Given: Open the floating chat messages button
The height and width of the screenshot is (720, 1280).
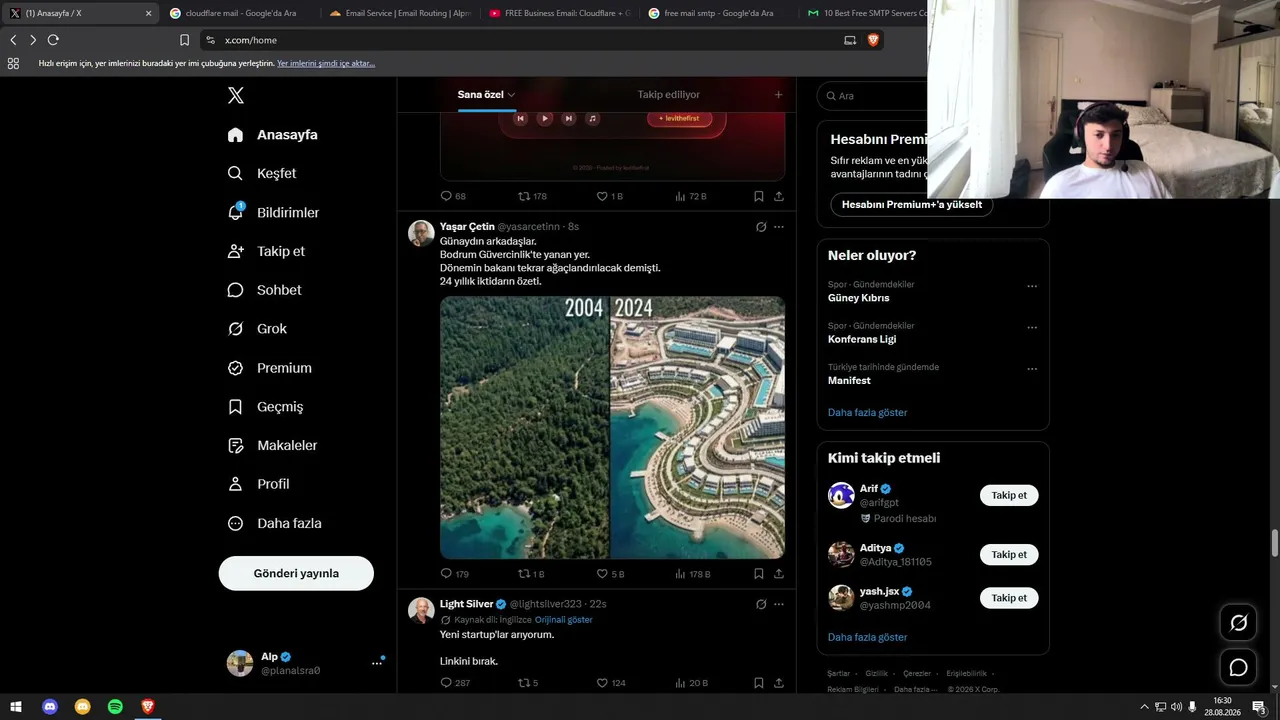Looking at the screenshot, I should (x=1238, y=668).
